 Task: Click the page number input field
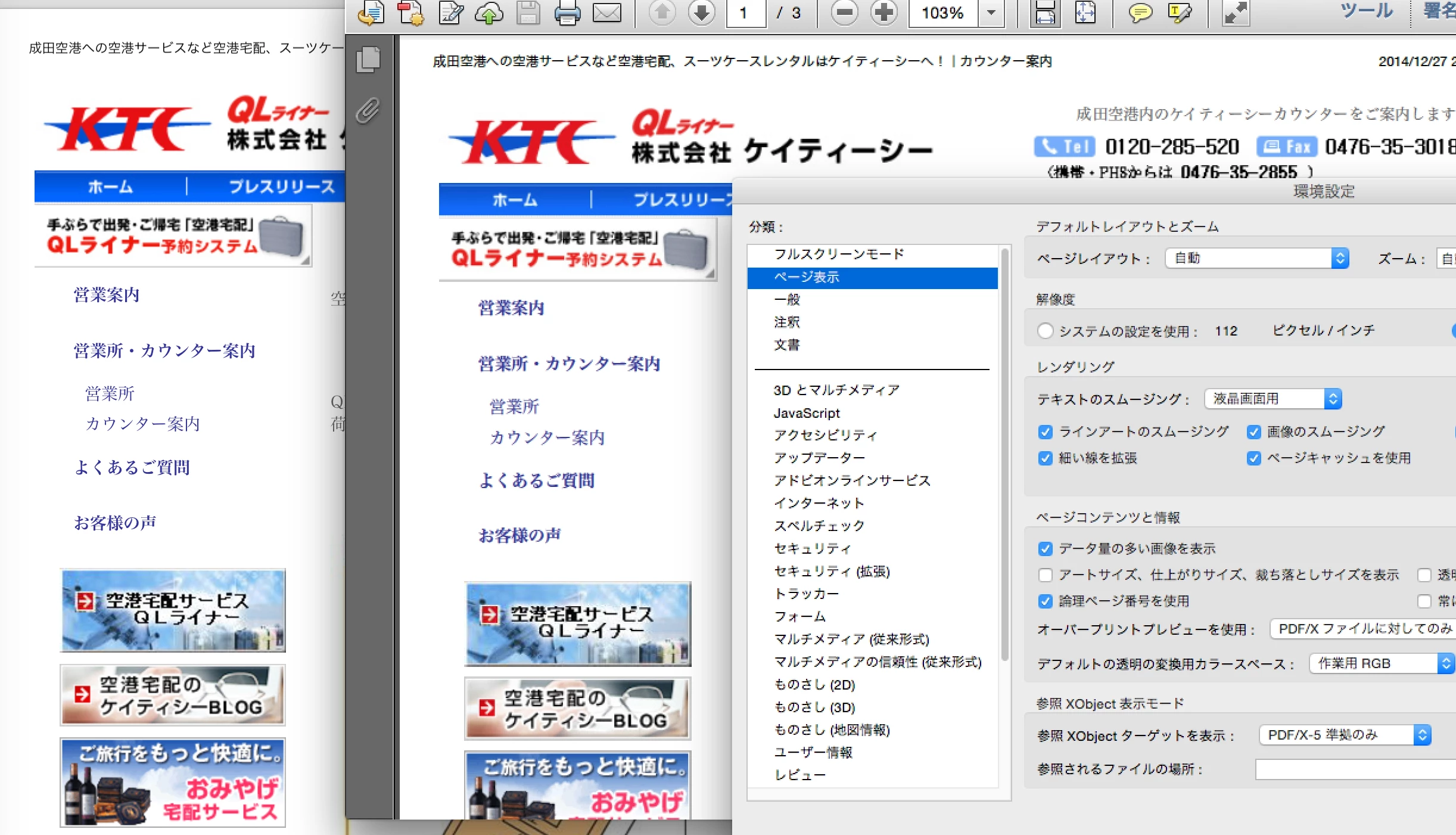click(x=745, y=13)
